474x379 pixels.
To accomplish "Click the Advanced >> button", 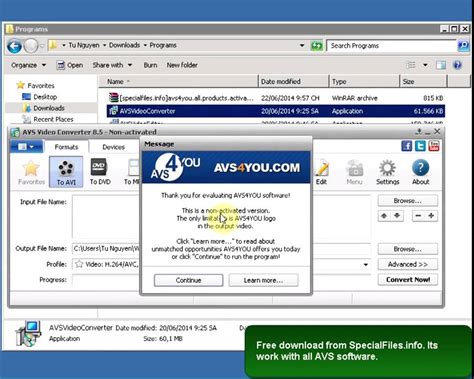I will [x=408, y=264].
